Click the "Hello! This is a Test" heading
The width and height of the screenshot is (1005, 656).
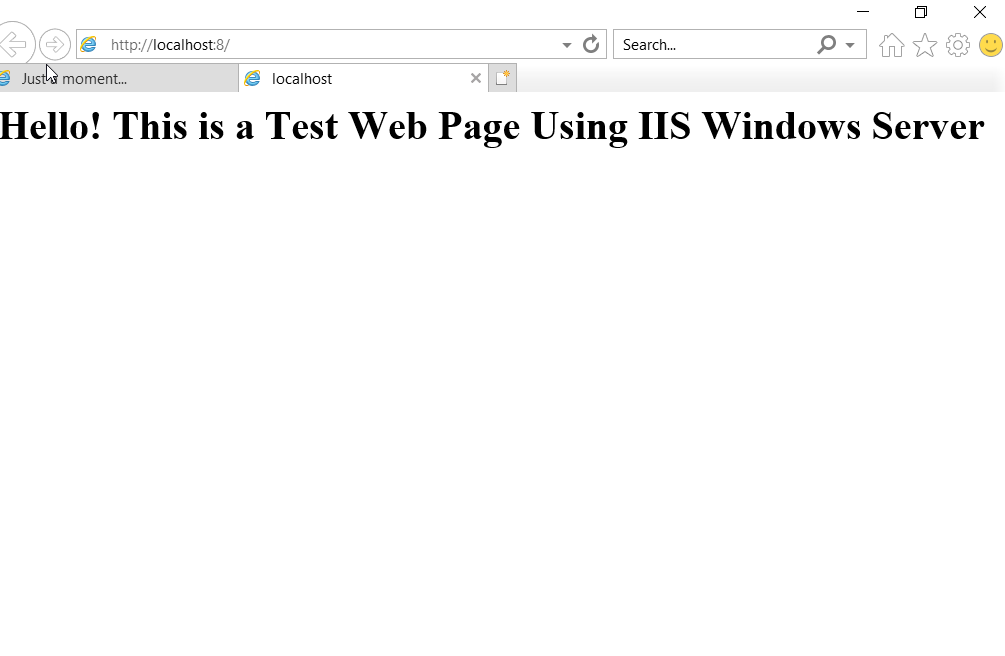coord(492,126)
